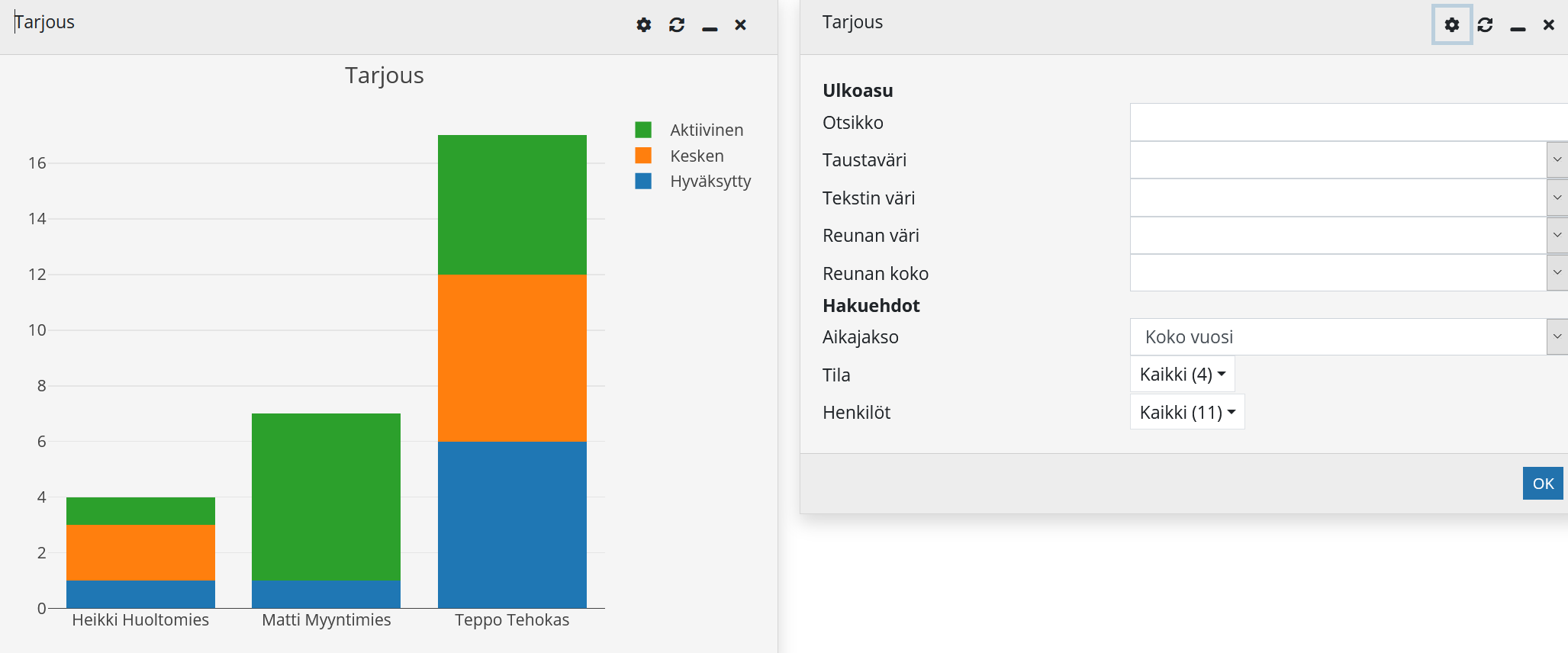The width and height of the screenshot is (1568, 653).
Task: Open the Reunan koko dropdown
Action: point(1557,273)
